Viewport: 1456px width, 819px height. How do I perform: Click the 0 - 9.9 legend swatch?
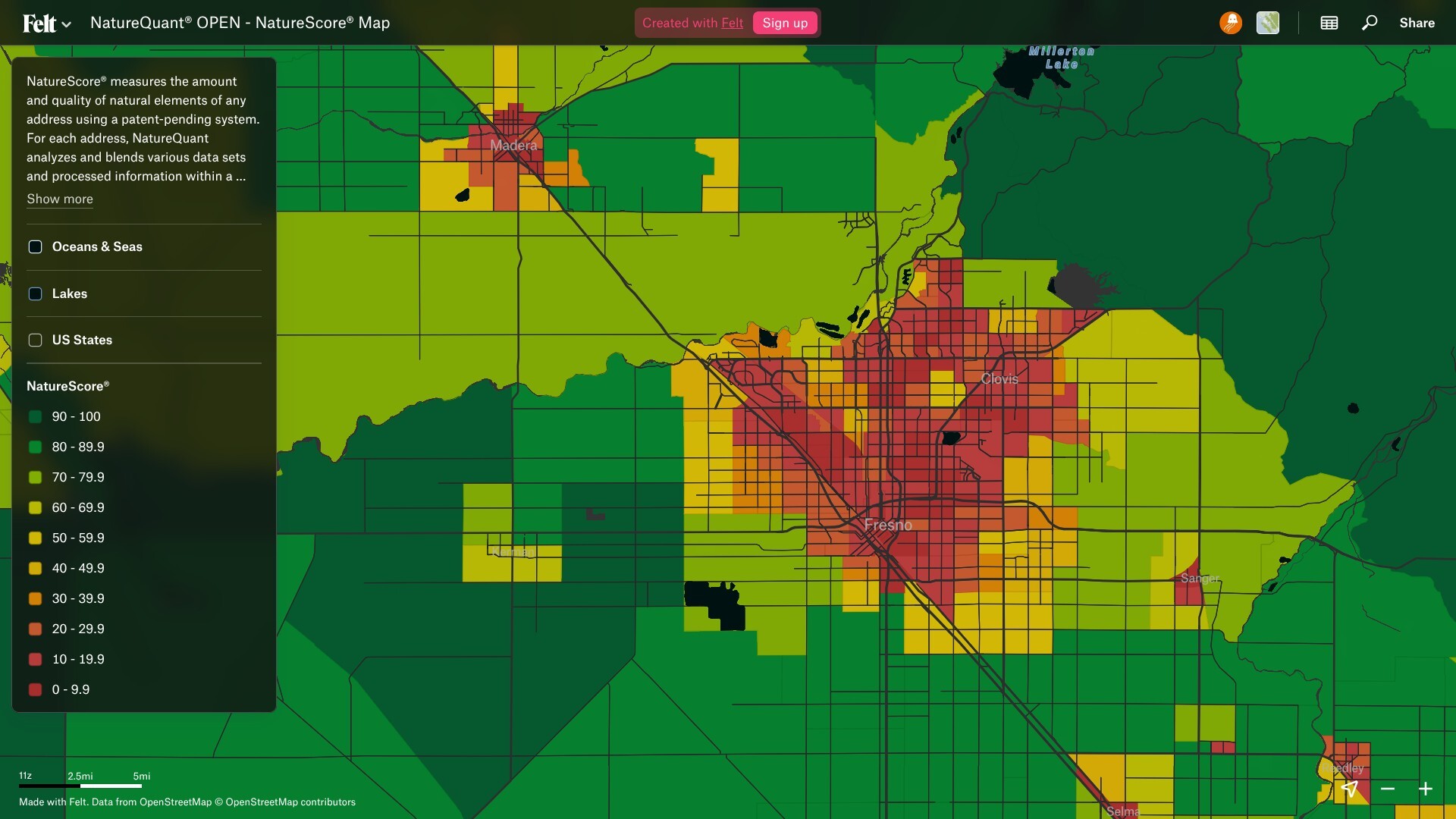(35, 689)
